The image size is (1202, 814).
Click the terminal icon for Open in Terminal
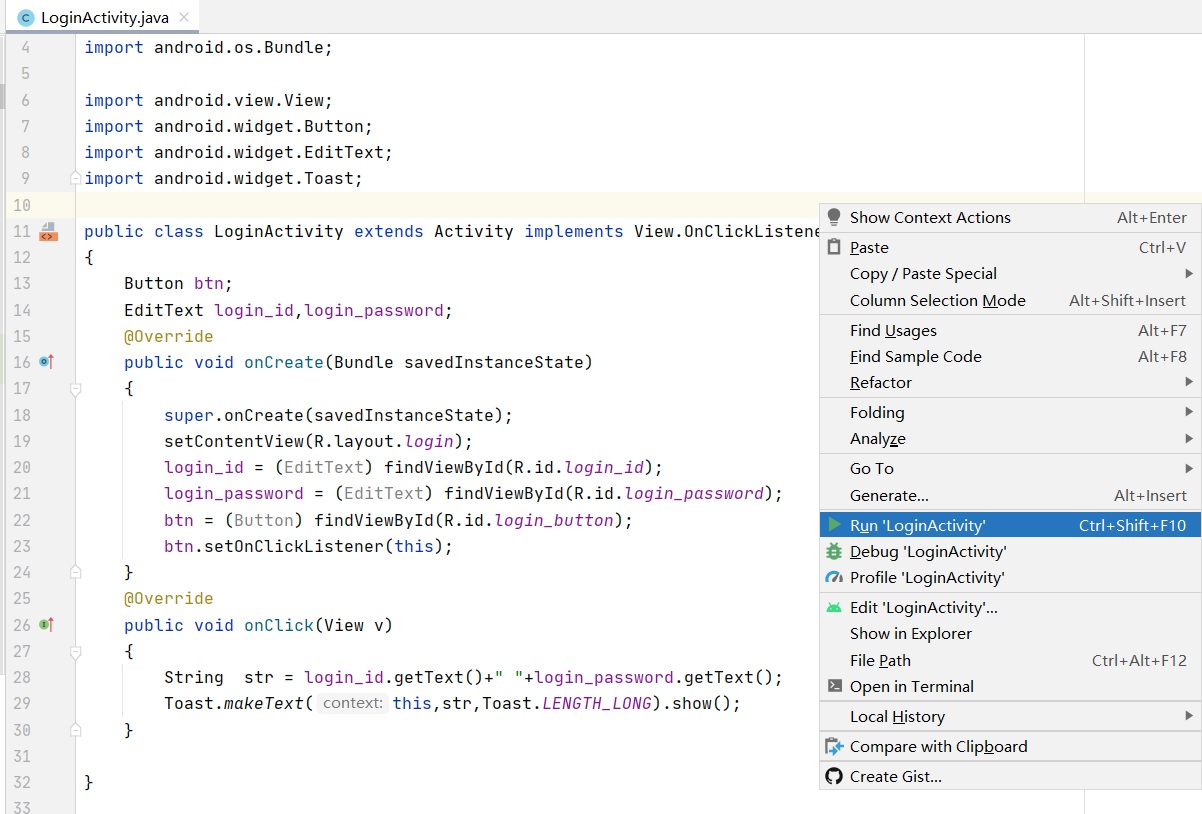[834, 686]
